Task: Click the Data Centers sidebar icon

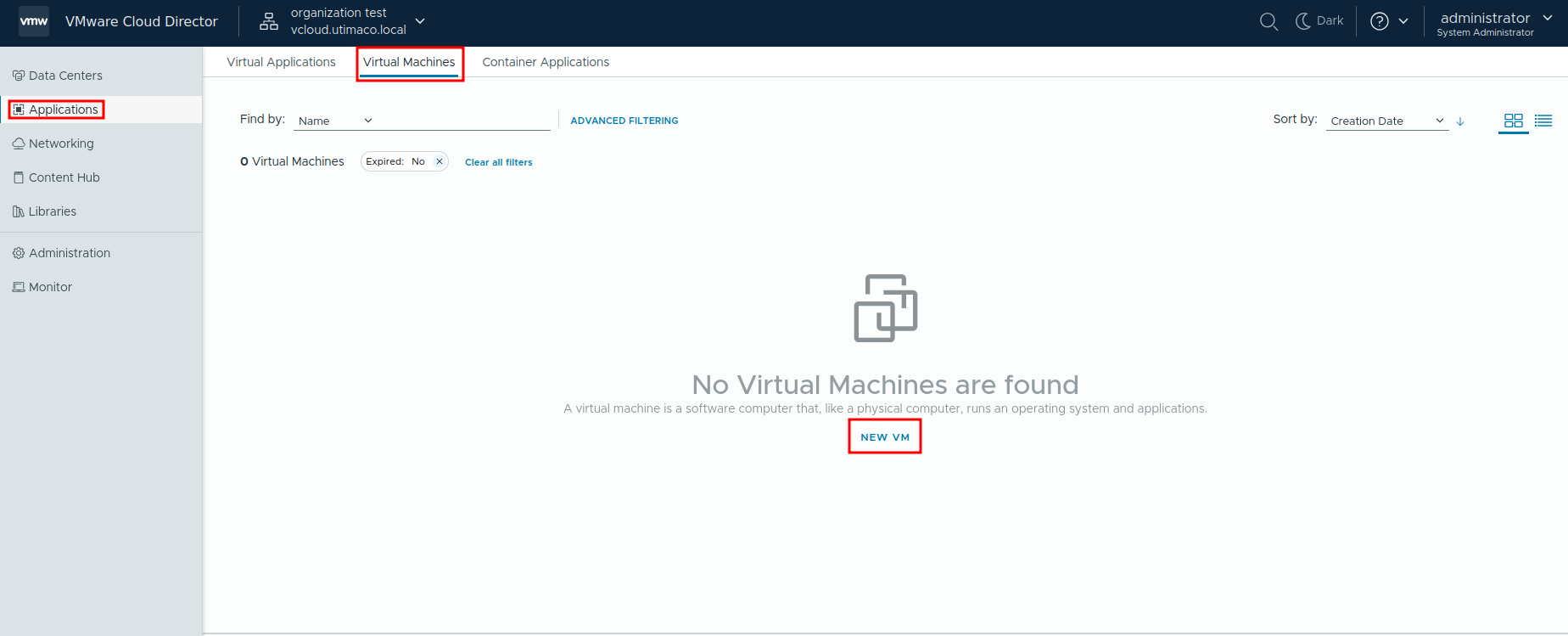Action: point(19,76)
